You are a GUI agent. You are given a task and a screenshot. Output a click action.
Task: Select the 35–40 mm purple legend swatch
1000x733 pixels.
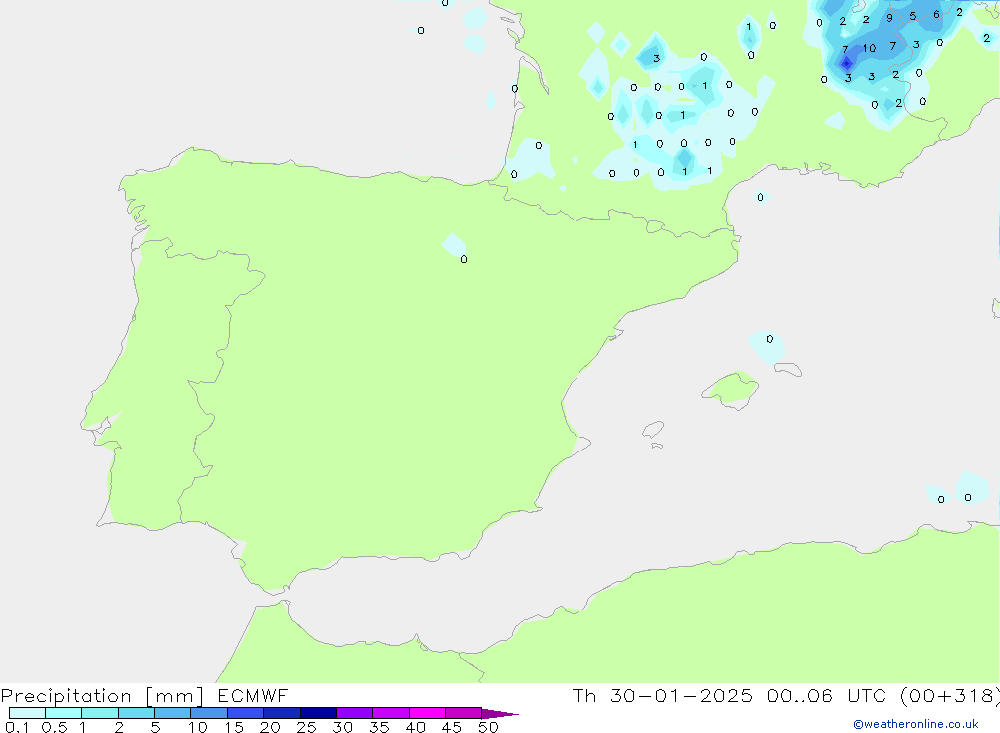(x=391, y=713)
